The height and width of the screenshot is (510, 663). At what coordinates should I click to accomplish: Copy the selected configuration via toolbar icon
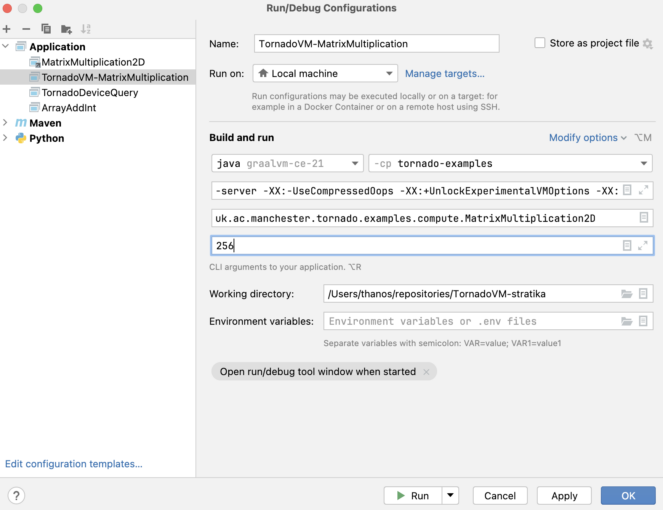(x=46, y=29)
